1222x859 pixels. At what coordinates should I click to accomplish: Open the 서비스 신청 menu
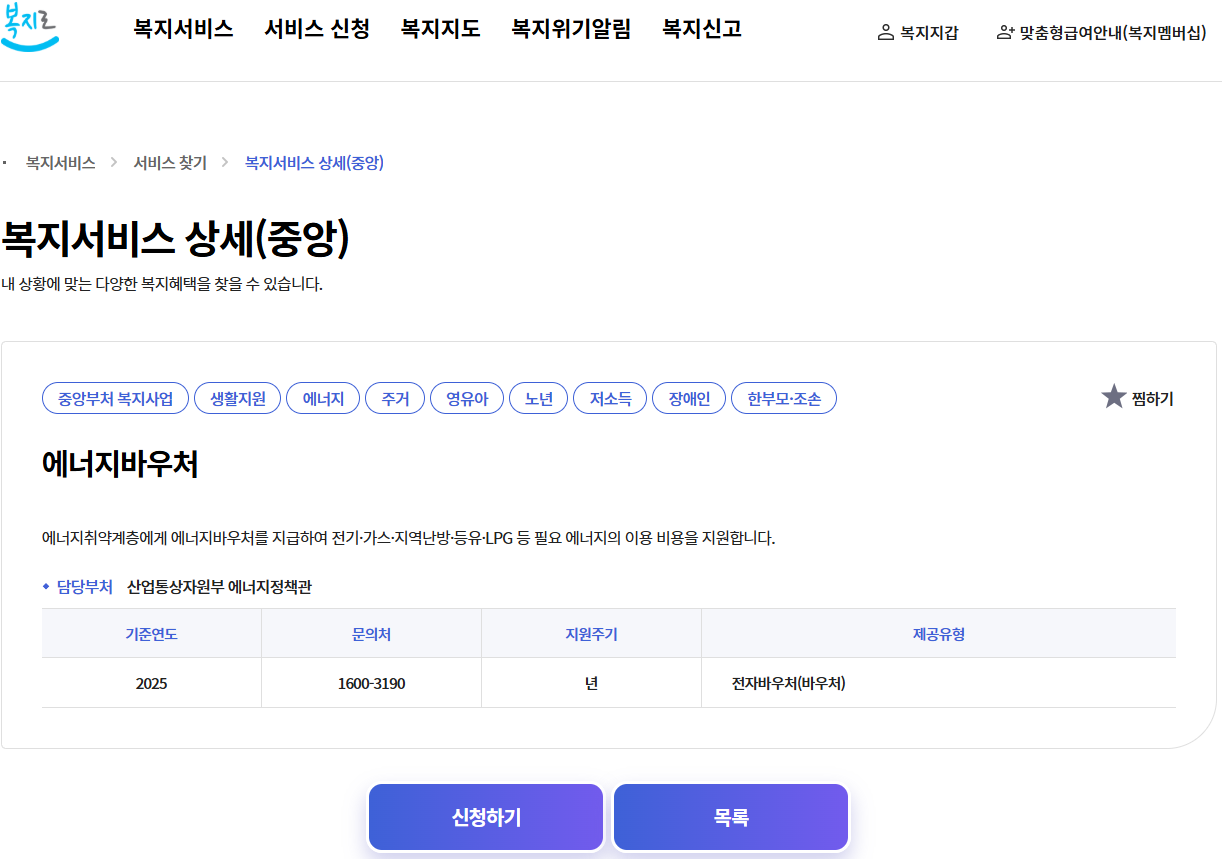316,29
